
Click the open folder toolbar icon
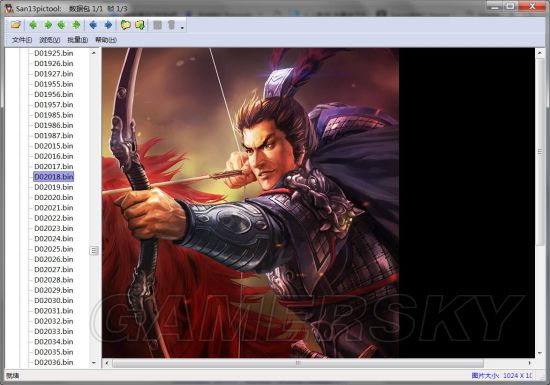tap(15, 25)
